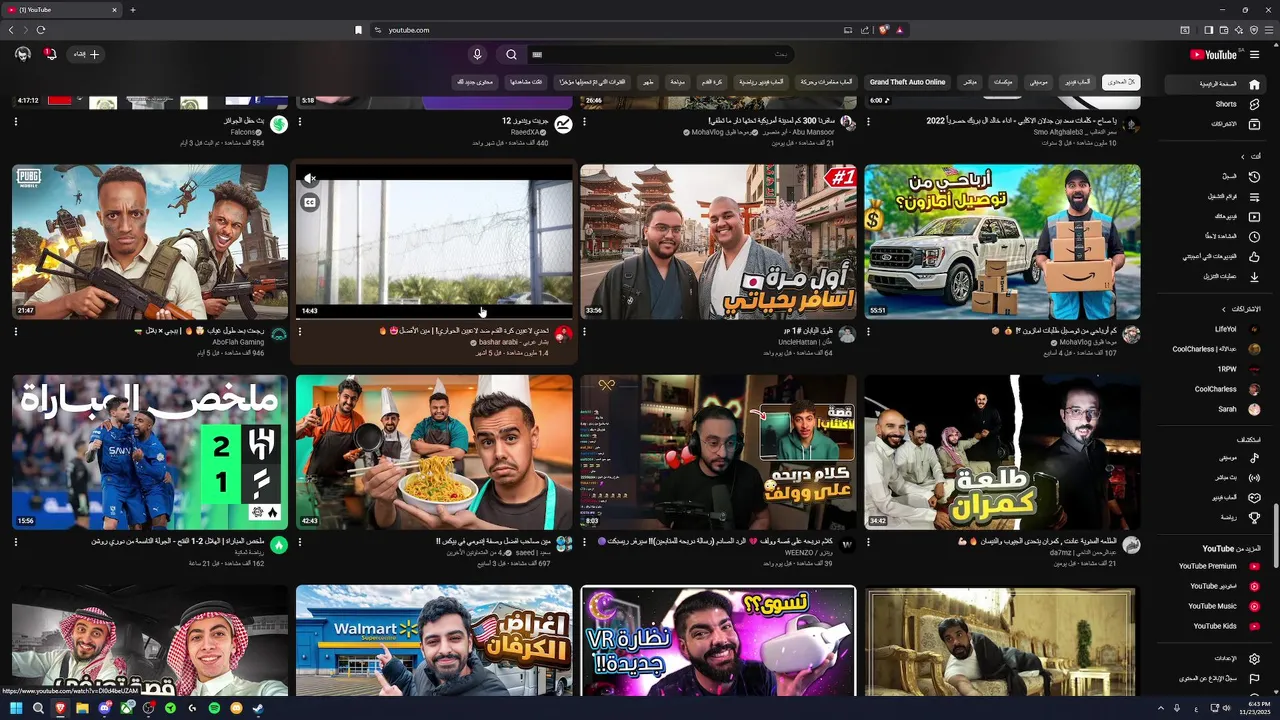Select the 'موسيقى' music filter chip
The width and height of the screenshot is (1280, 720).
pyautogui.click(x=1039, y=82)
